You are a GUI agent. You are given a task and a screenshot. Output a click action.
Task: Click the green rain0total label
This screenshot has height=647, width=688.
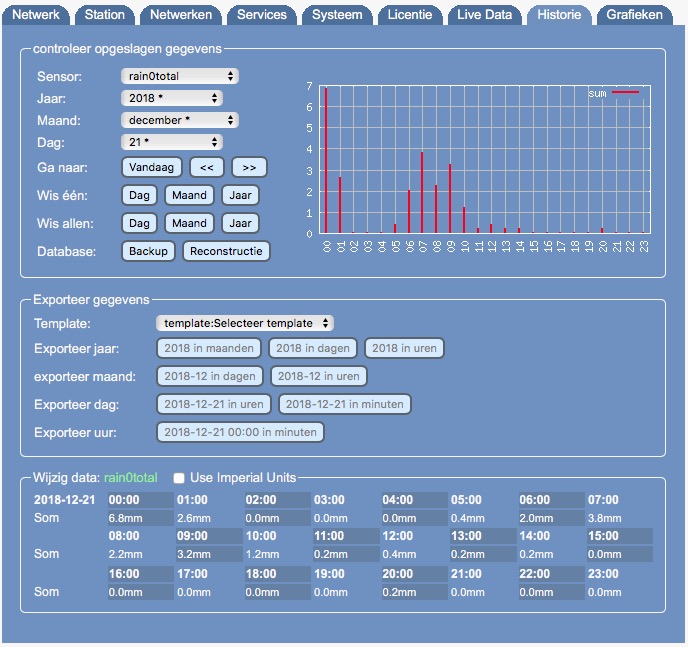click(x=130, y=478)
